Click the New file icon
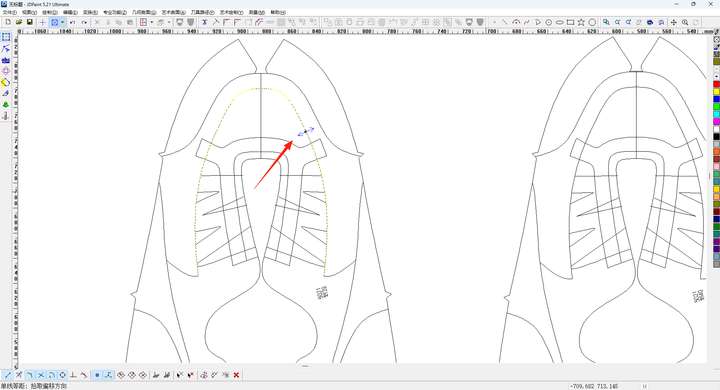Image resolution: width=720 pixels, height=390 pixels. coord(8,22)
